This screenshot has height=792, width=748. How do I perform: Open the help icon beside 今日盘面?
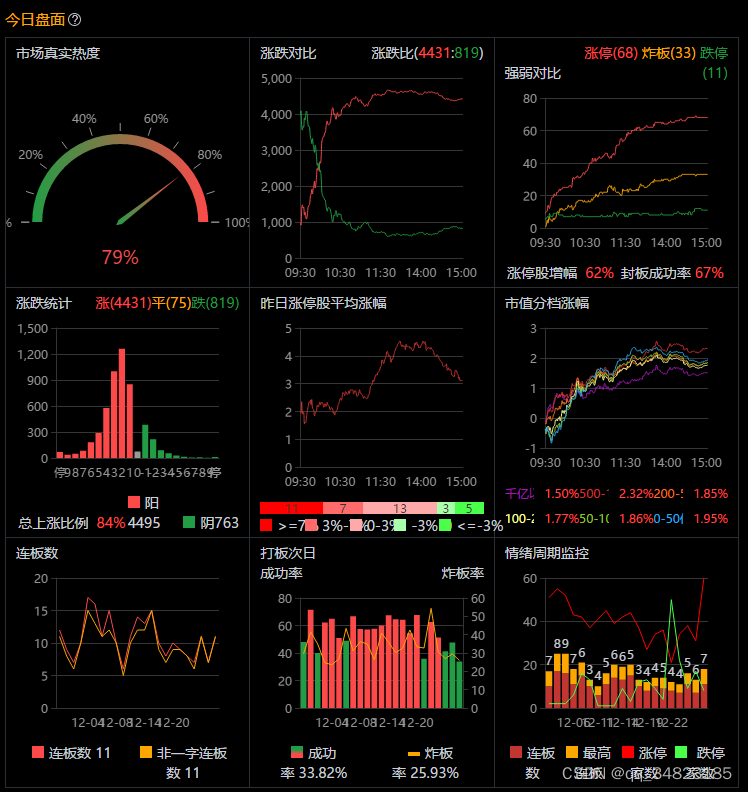(x=74, y=20)
